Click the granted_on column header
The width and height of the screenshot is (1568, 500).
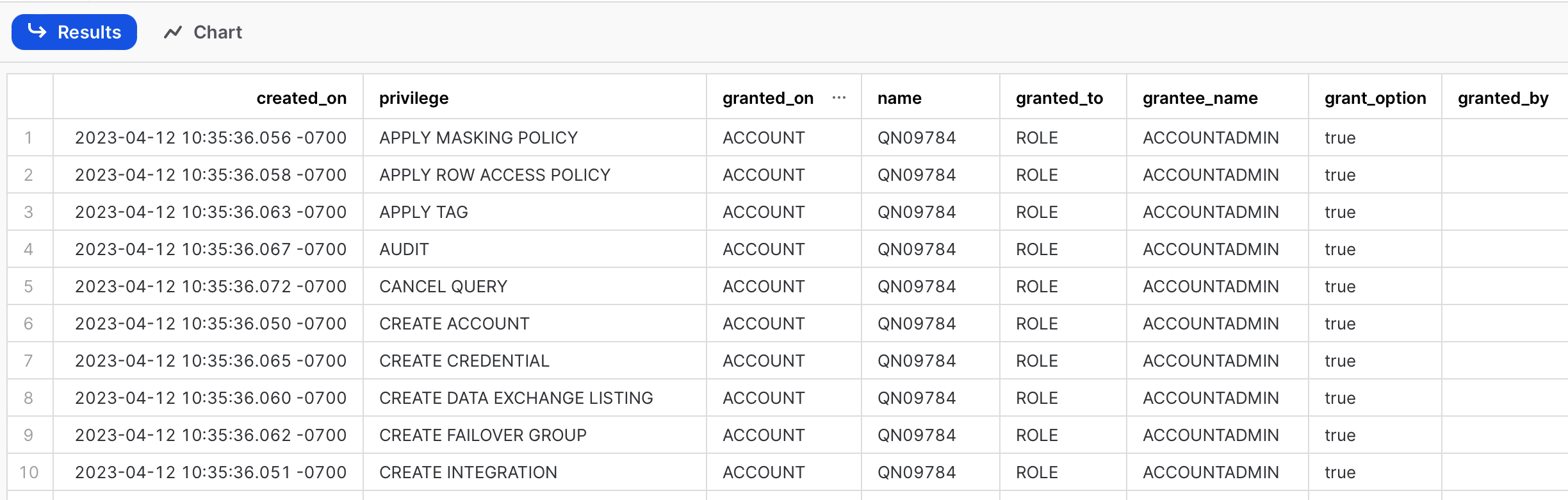768,98
